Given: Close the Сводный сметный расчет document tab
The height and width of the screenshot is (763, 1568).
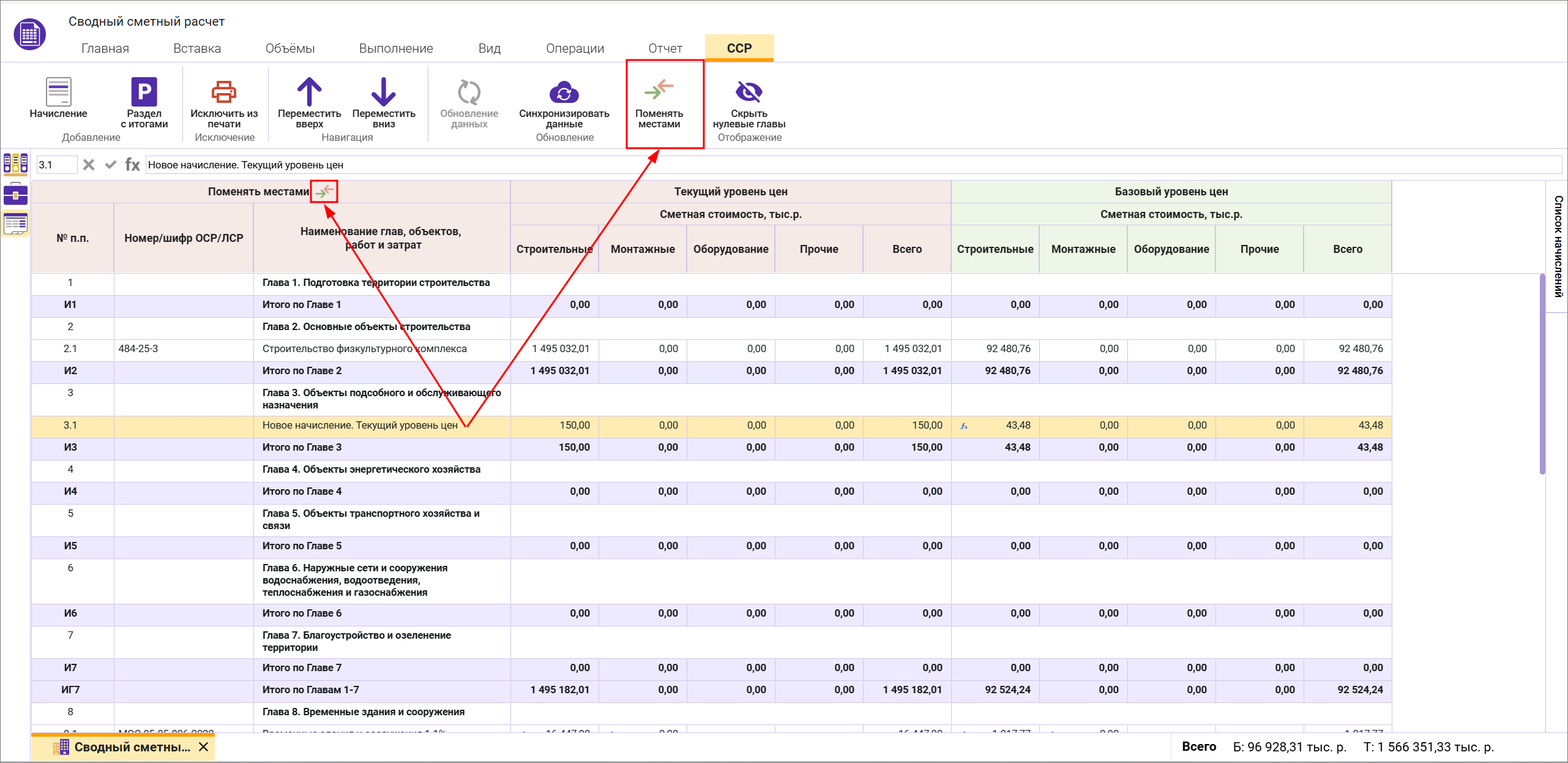Looking at the screenshot, I should click(204, 747).
